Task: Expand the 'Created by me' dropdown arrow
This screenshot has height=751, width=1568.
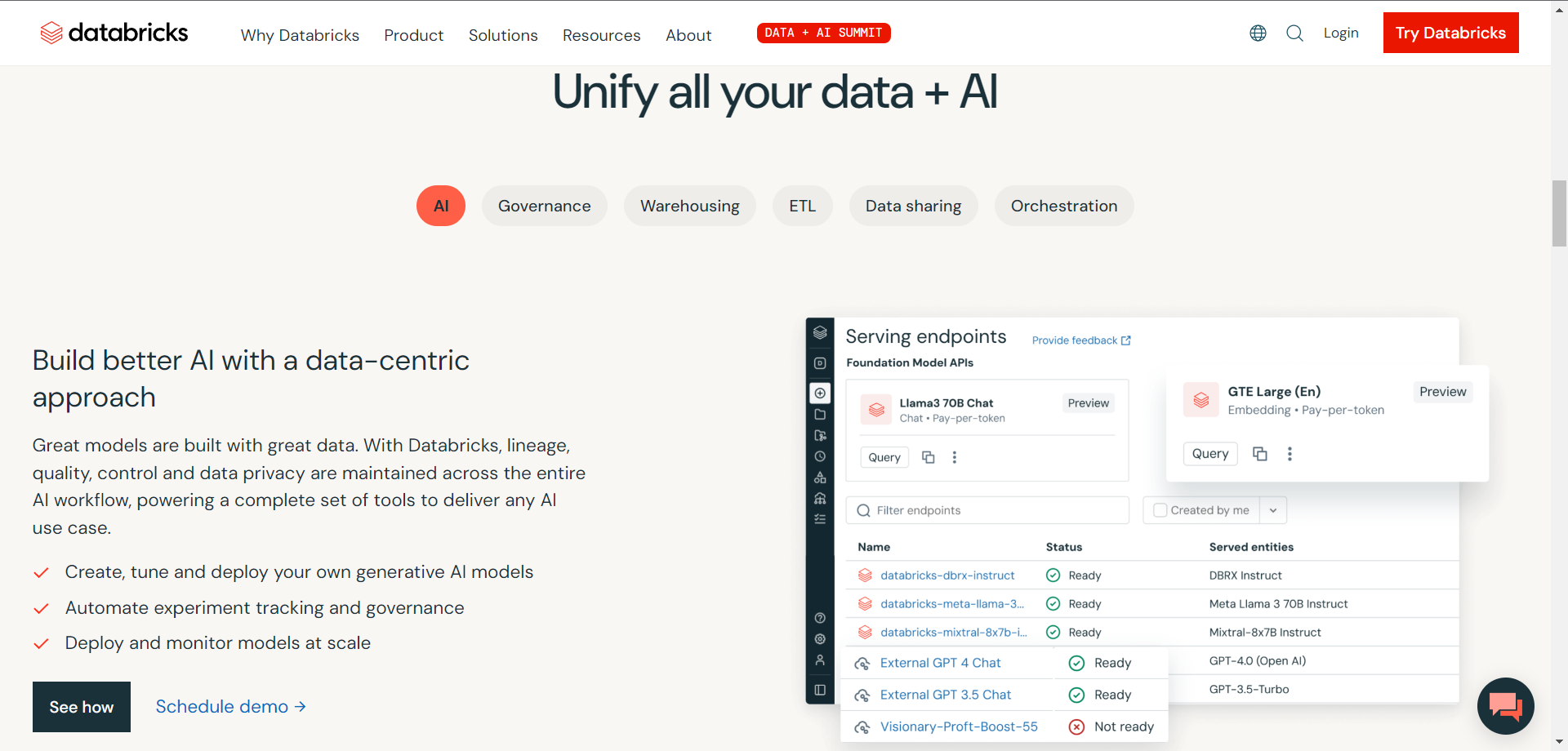Action: (x=1273, y=510)
